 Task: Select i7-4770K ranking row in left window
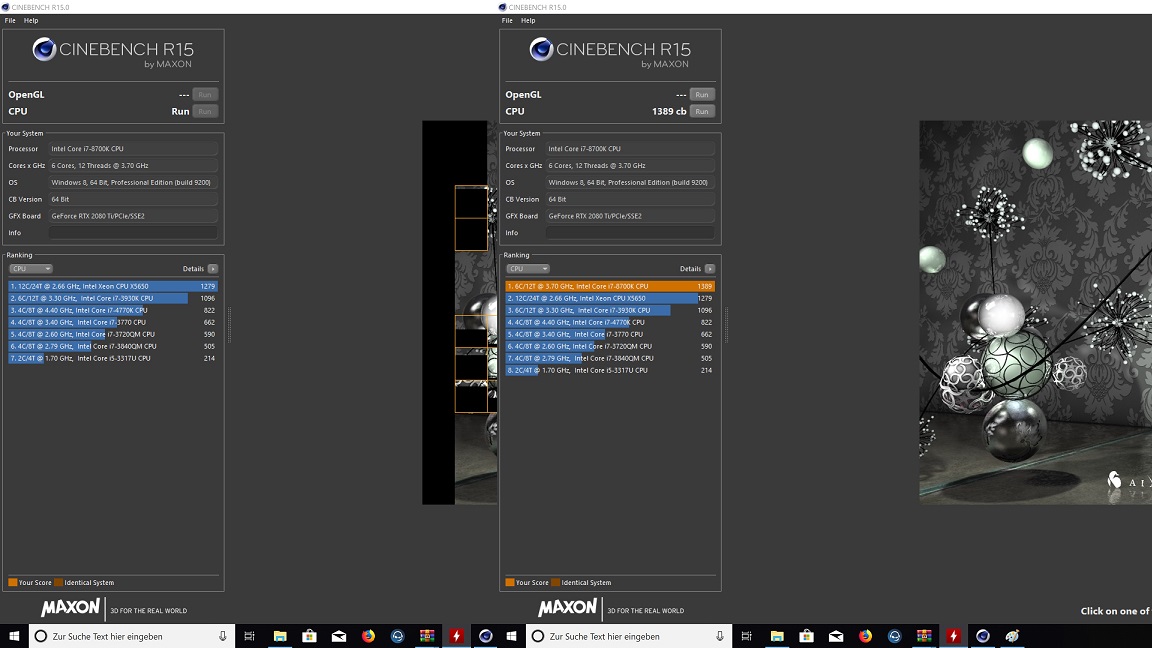(113, 310)
